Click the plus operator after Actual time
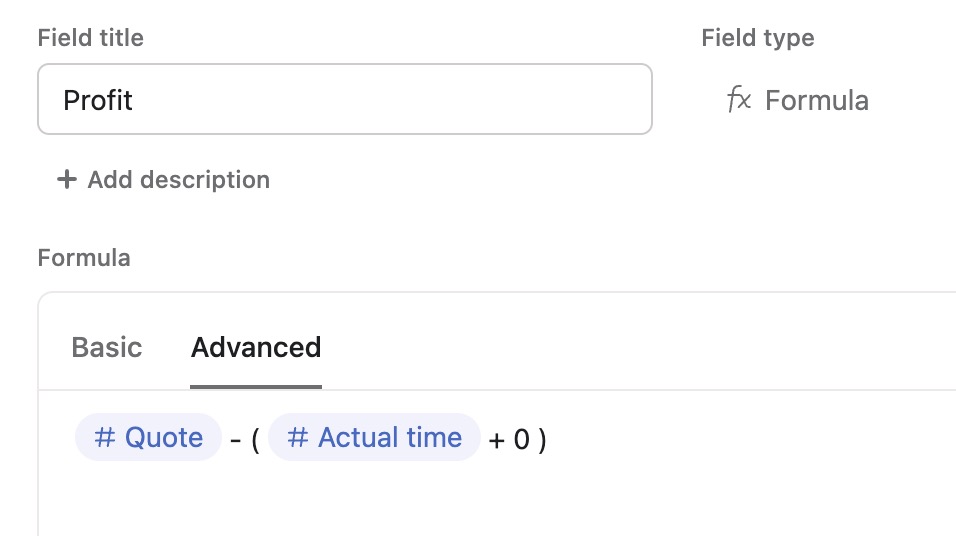Screen dimensions: 956x536 [497, 440]
